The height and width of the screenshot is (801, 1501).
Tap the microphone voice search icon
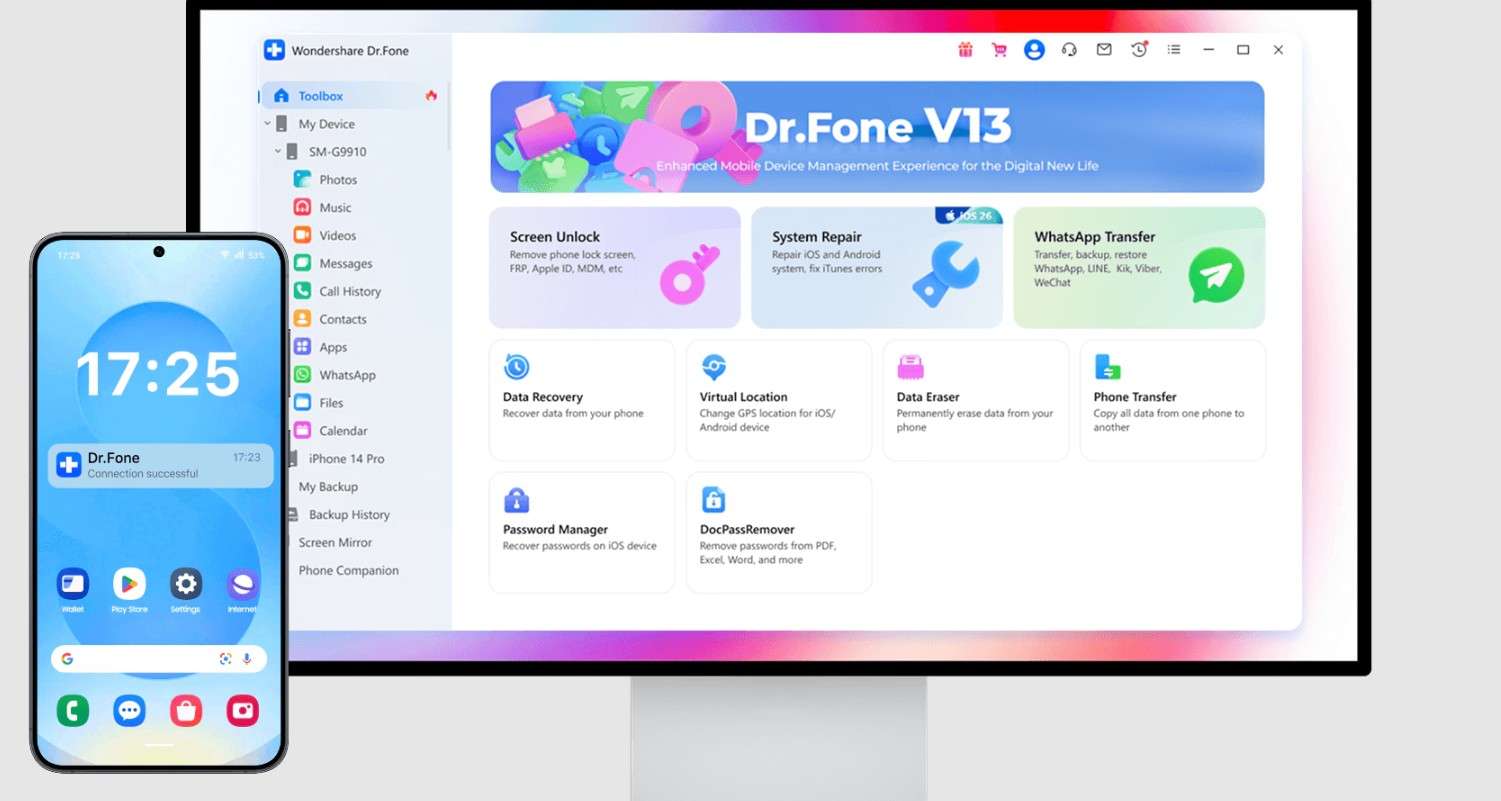point(247,659)
